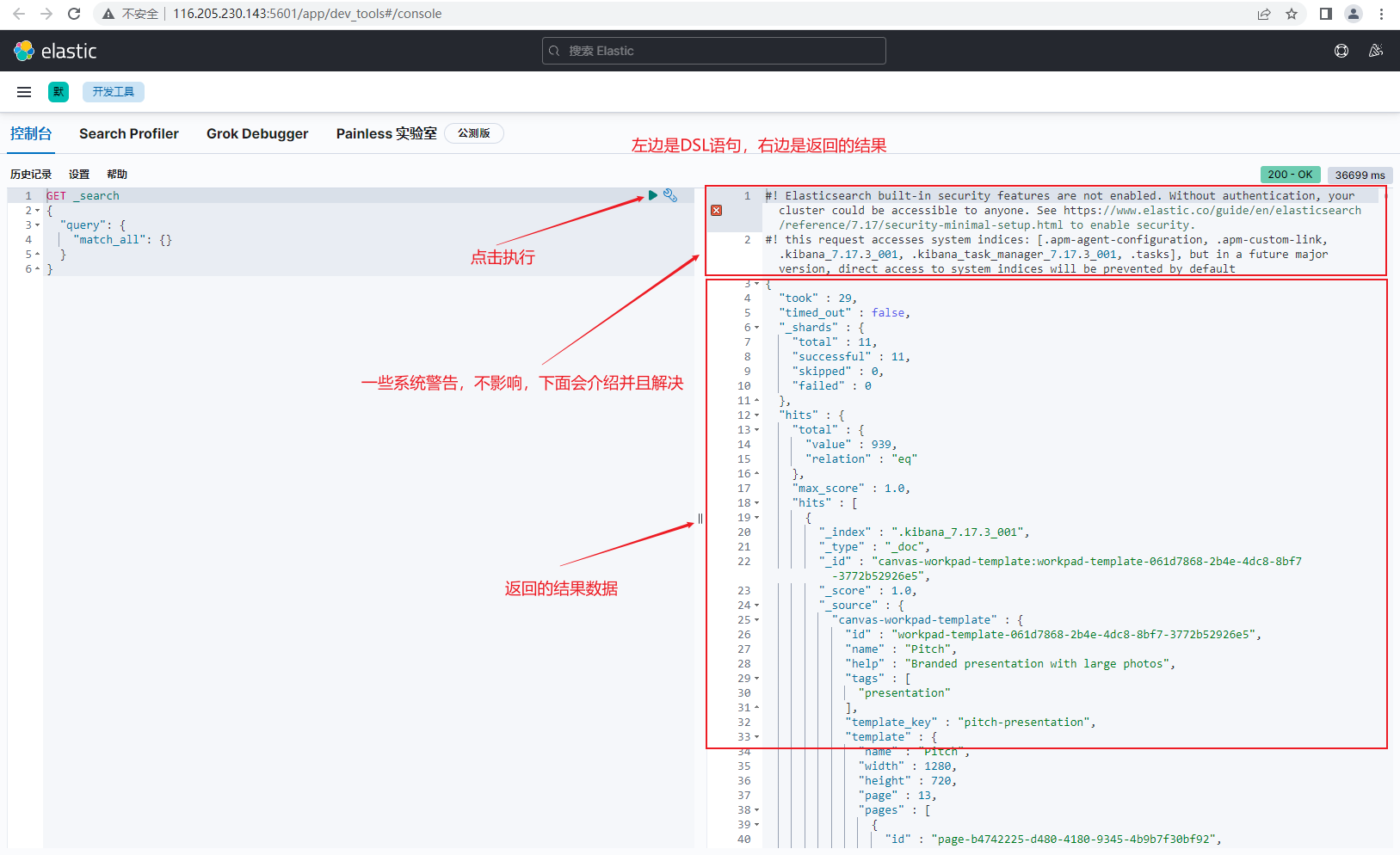Switch to the Grok Debugger tab
This screenshot has width=1400, height=855.
pos(257,133)
